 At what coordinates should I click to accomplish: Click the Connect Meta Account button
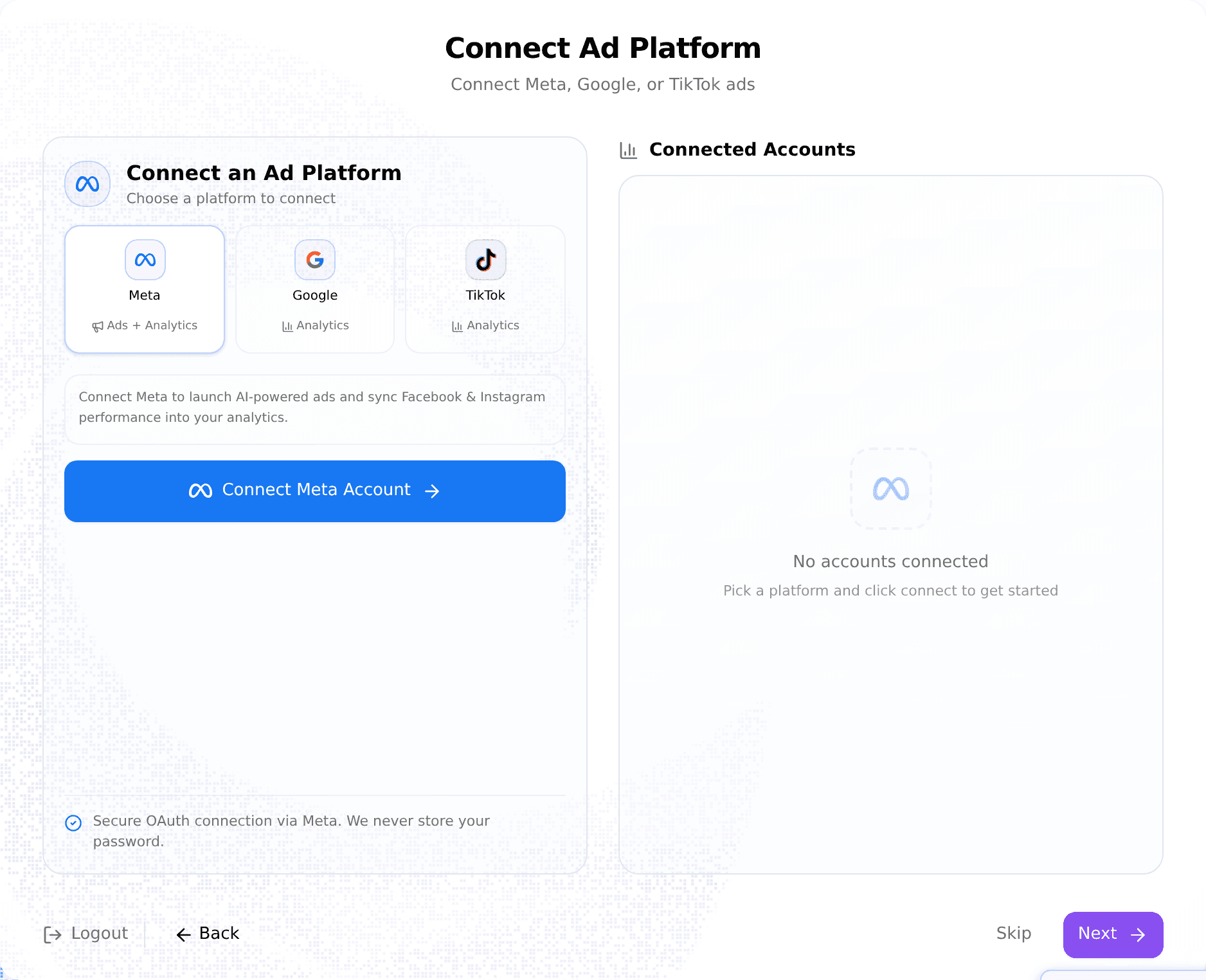point(315,491)
